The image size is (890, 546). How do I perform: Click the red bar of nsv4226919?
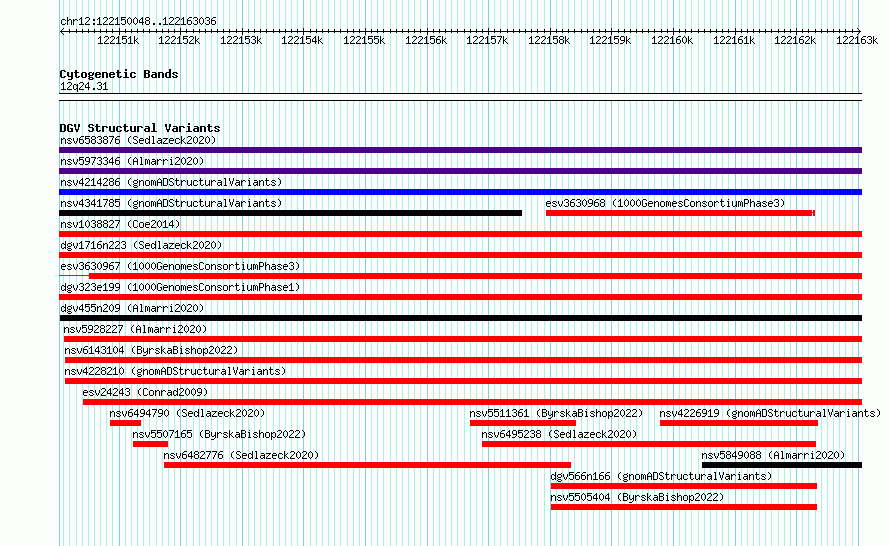click(x=739, y=423)
